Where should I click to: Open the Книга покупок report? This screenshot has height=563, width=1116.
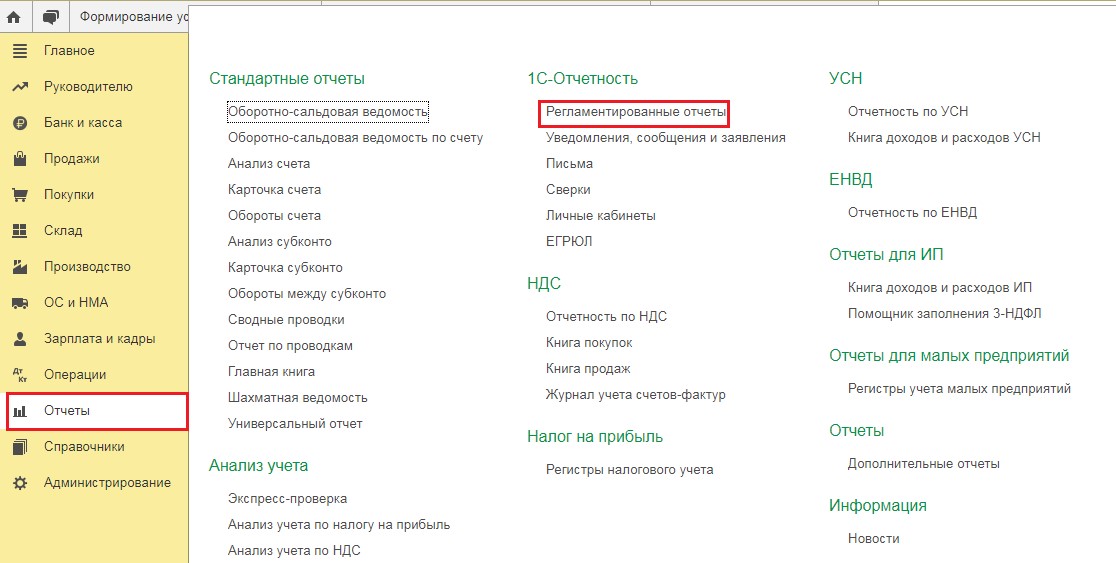(x=589, y=343)
